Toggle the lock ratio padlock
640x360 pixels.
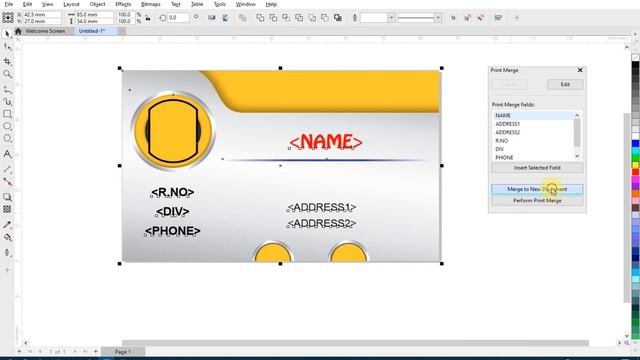click(x=148, y=18)
